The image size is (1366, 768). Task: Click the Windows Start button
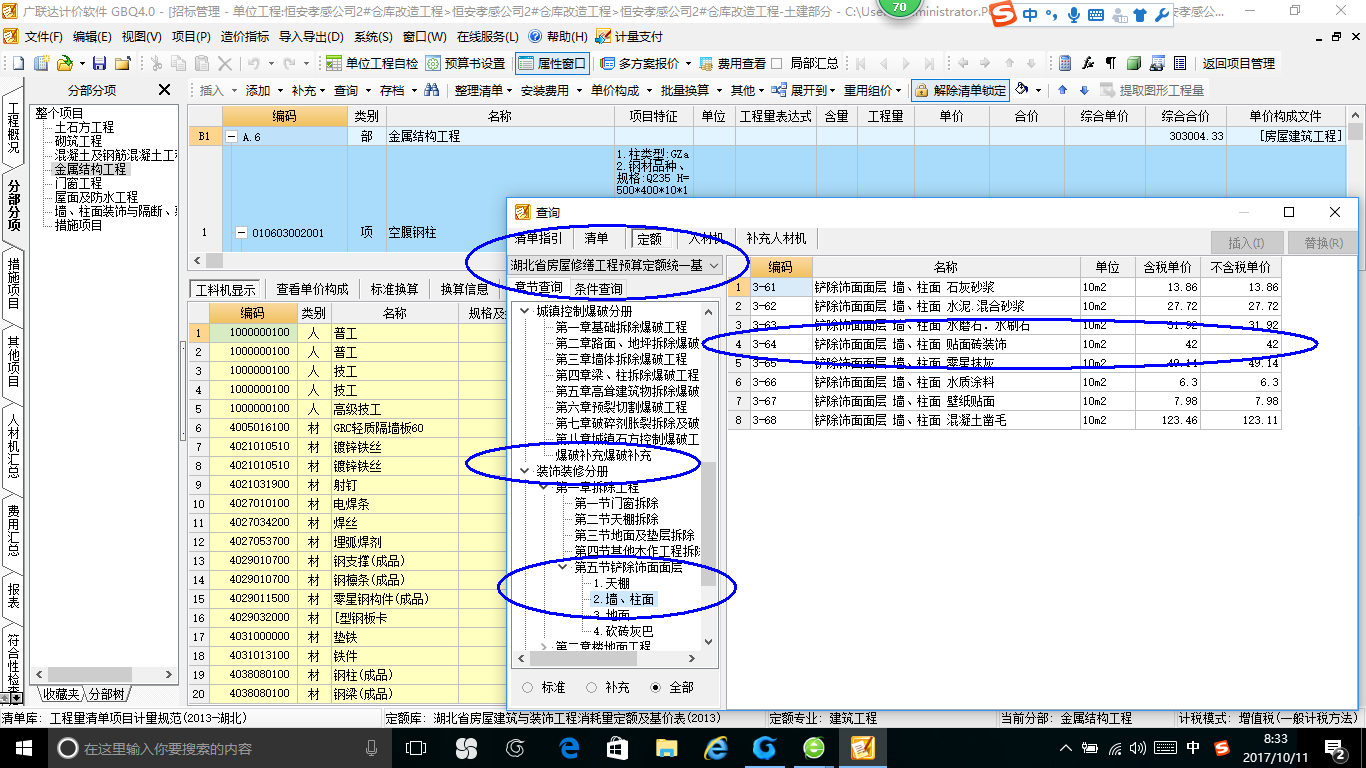[x=23, y=747]
